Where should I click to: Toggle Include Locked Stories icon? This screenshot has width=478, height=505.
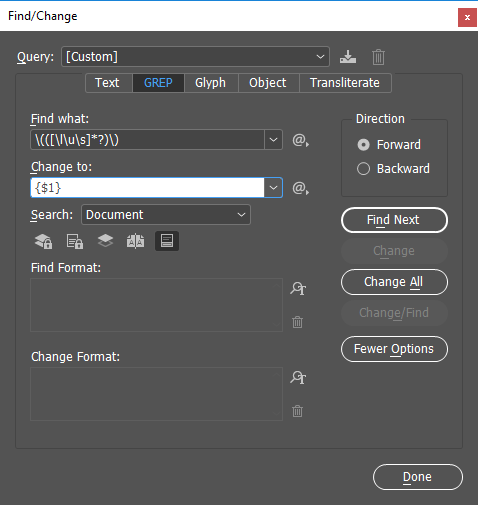(x=74, y=241)
